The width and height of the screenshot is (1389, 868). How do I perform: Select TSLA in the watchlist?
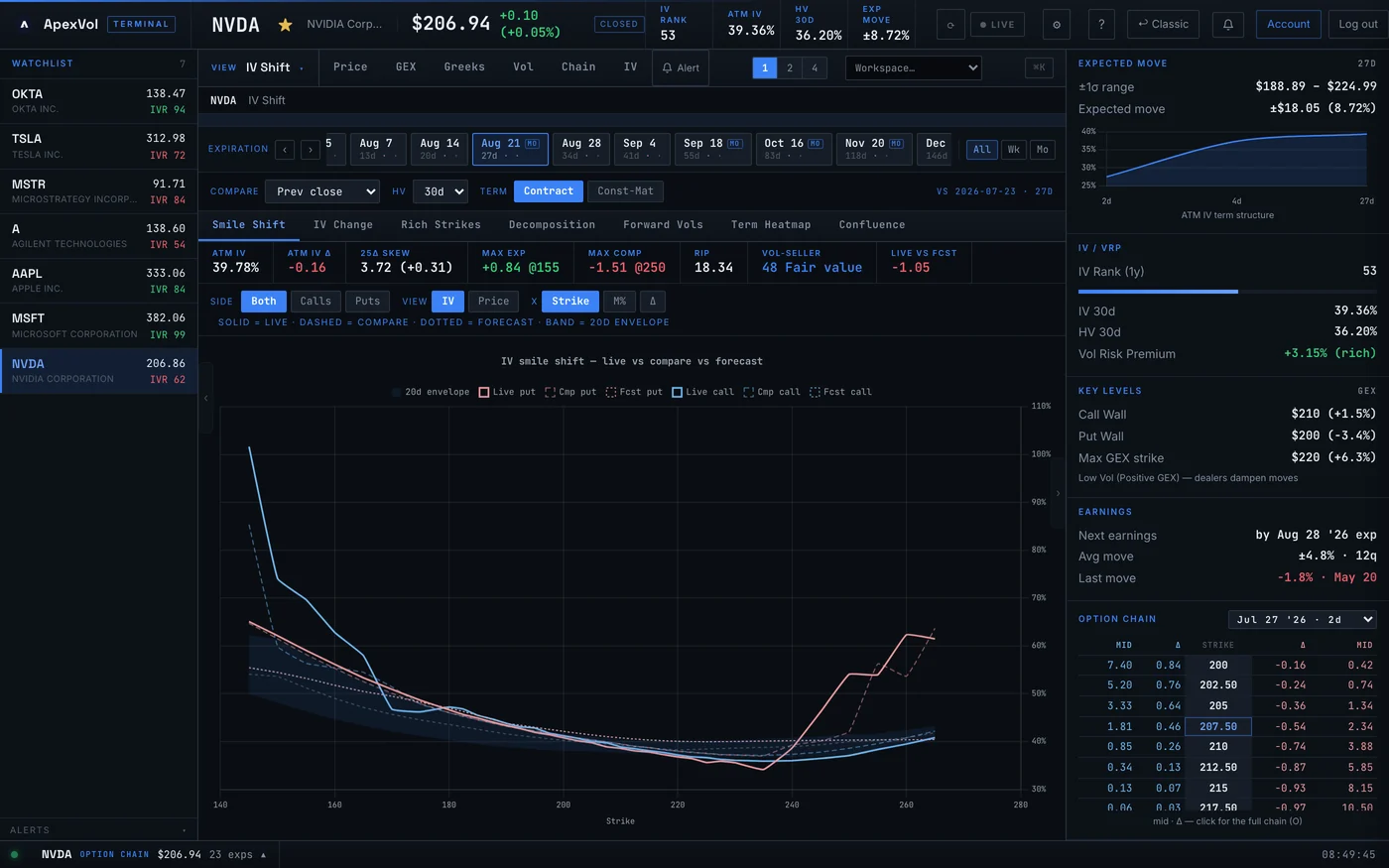98,146
